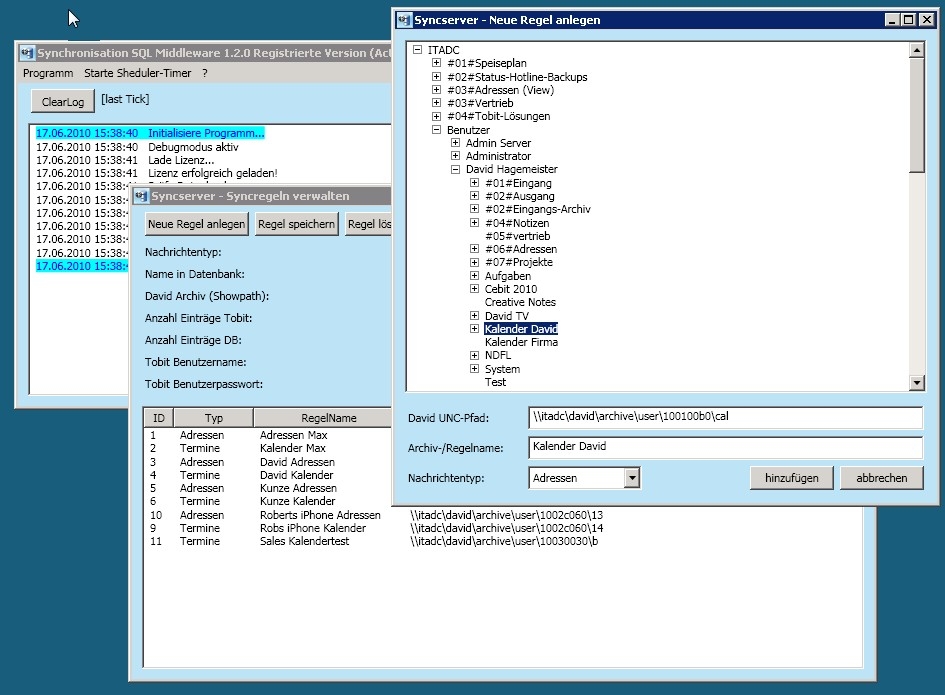Open the Starte Sheduler-Timer menu

pos(137,73)
